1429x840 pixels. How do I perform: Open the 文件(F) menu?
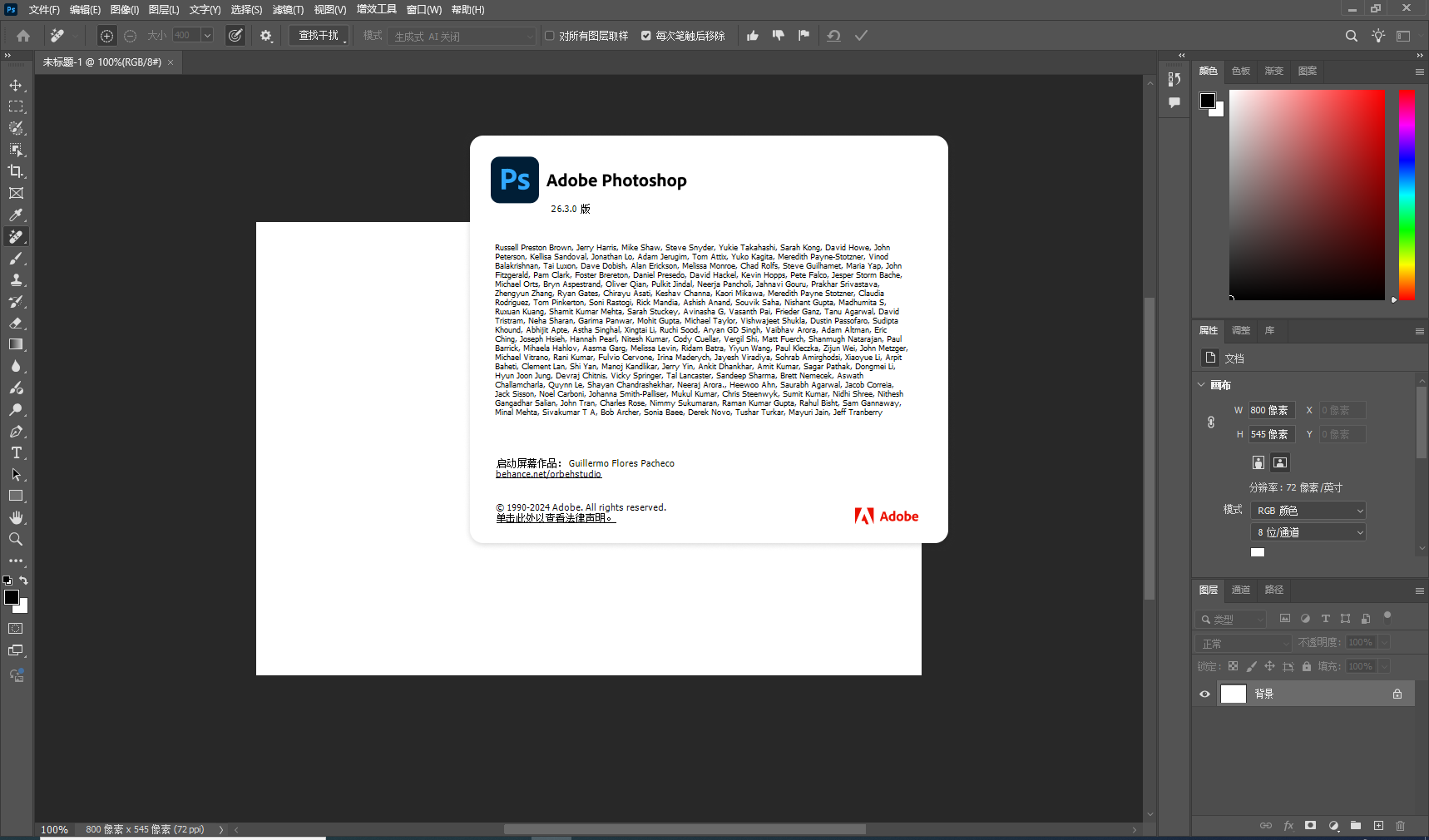[44, 10]
